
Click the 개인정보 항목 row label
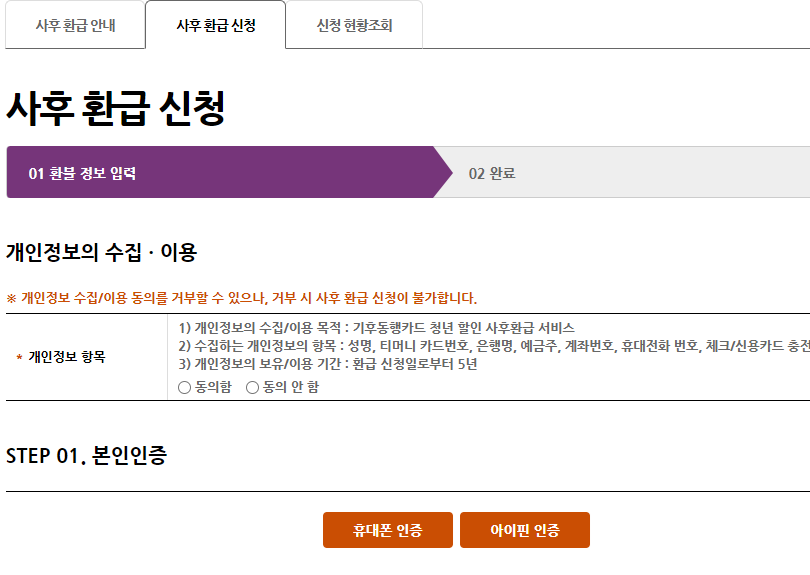(67, 357)
